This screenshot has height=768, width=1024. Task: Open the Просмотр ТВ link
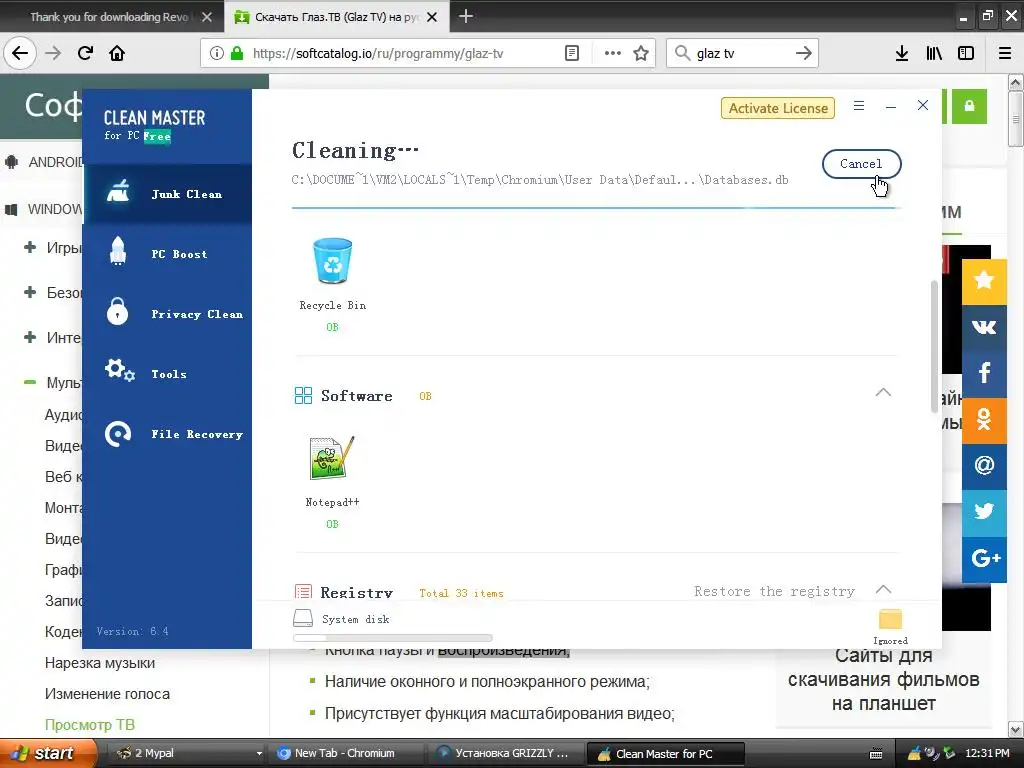89,724
